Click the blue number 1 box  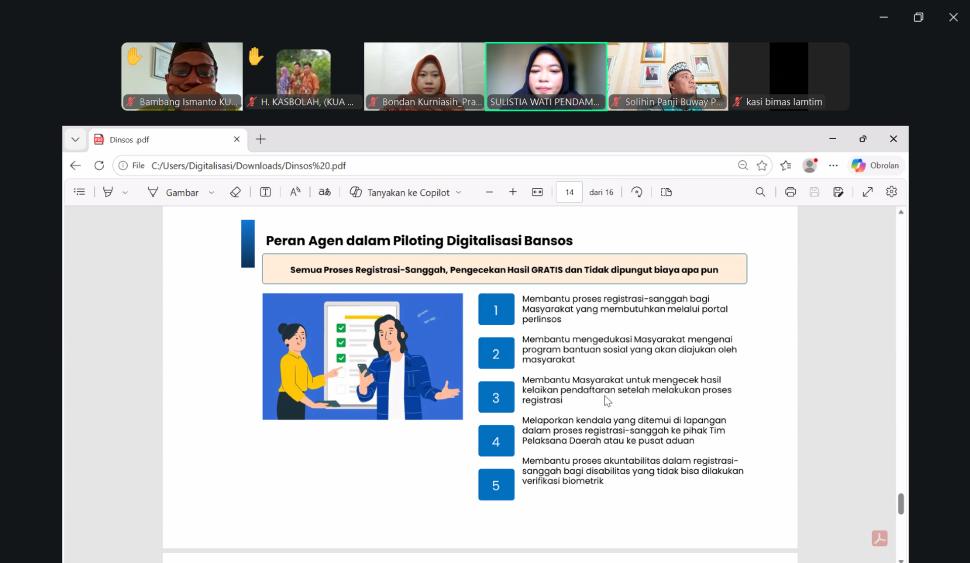click(x=496, y=309)
